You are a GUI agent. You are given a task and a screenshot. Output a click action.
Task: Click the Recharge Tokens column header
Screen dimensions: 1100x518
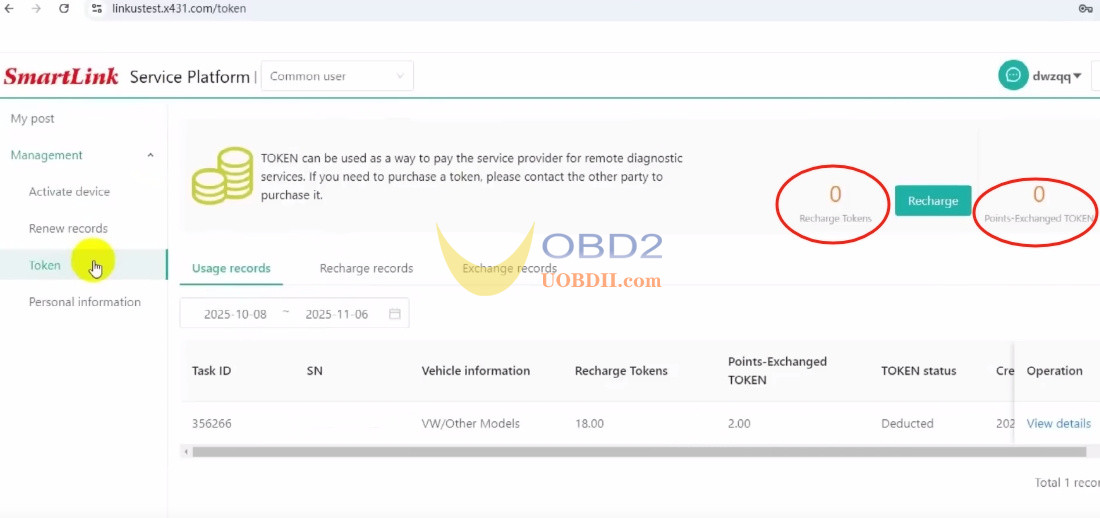click(621, 371)
